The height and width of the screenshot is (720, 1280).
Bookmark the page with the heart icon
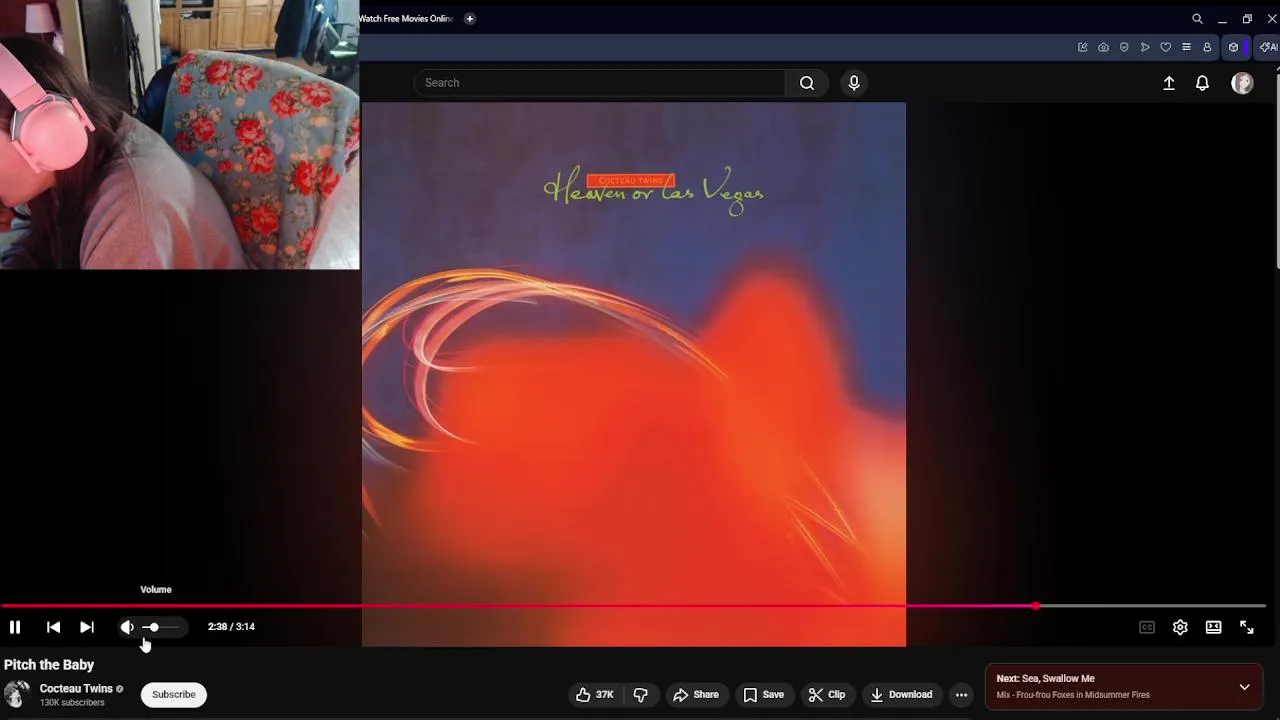click(1165, 47)
